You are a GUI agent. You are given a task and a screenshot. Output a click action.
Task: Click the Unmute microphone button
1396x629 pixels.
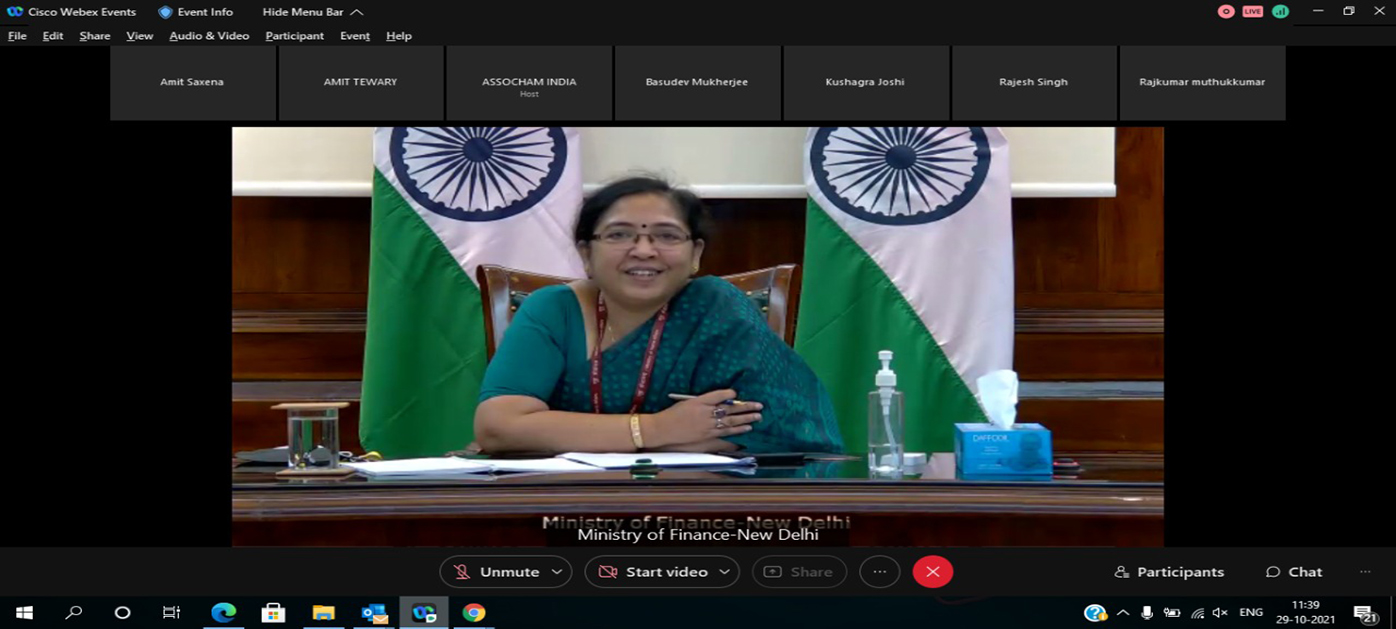(x=497, y=572)
